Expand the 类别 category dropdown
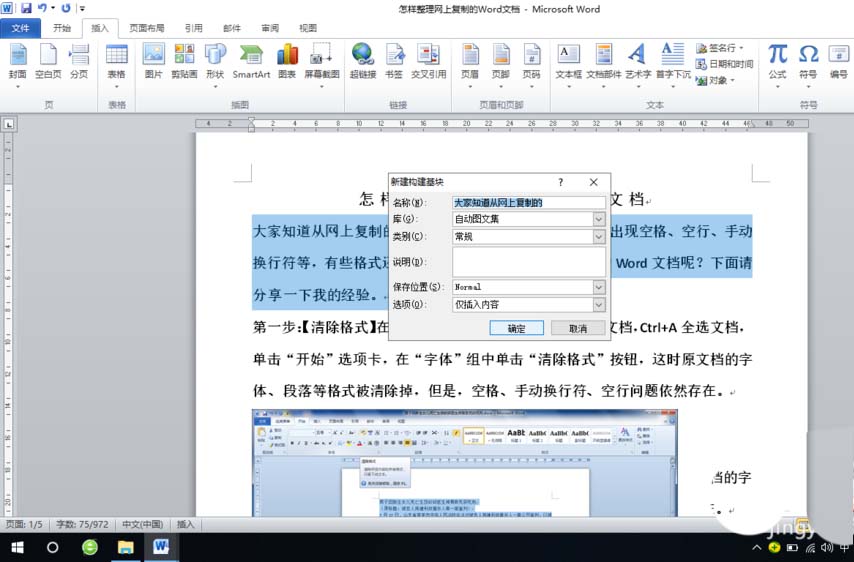 pyautogui.click(x=599, y=237)
